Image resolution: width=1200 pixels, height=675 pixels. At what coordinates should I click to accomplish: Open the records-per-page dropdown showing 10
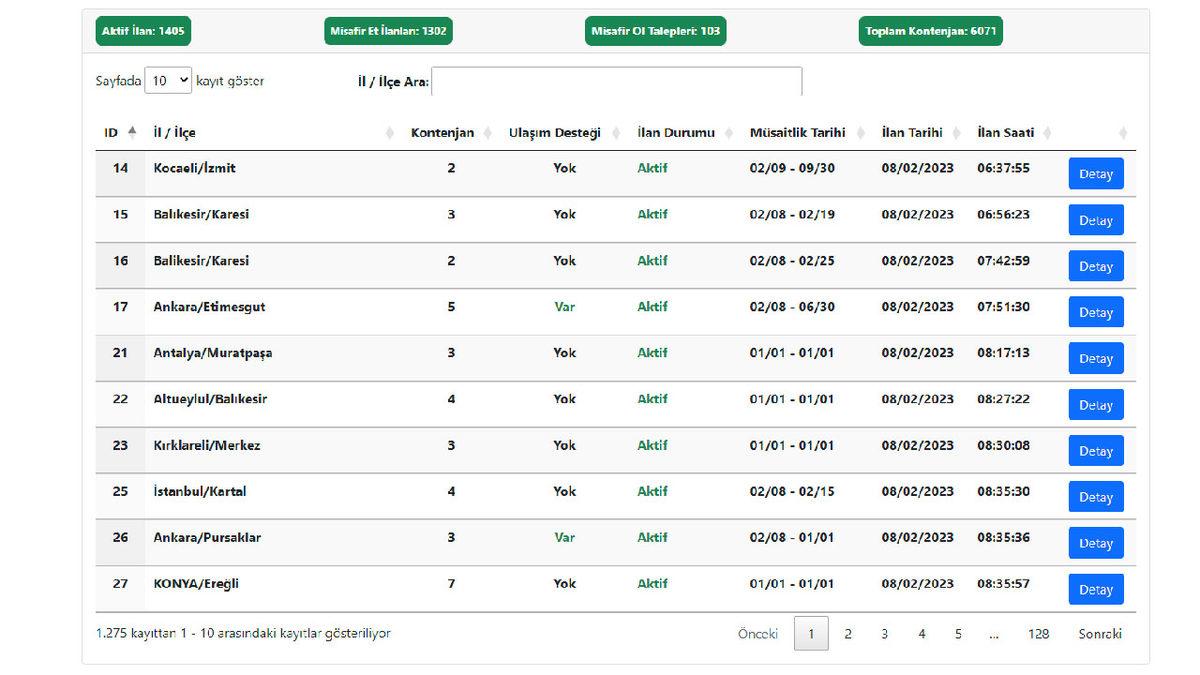tap(168, 80)
